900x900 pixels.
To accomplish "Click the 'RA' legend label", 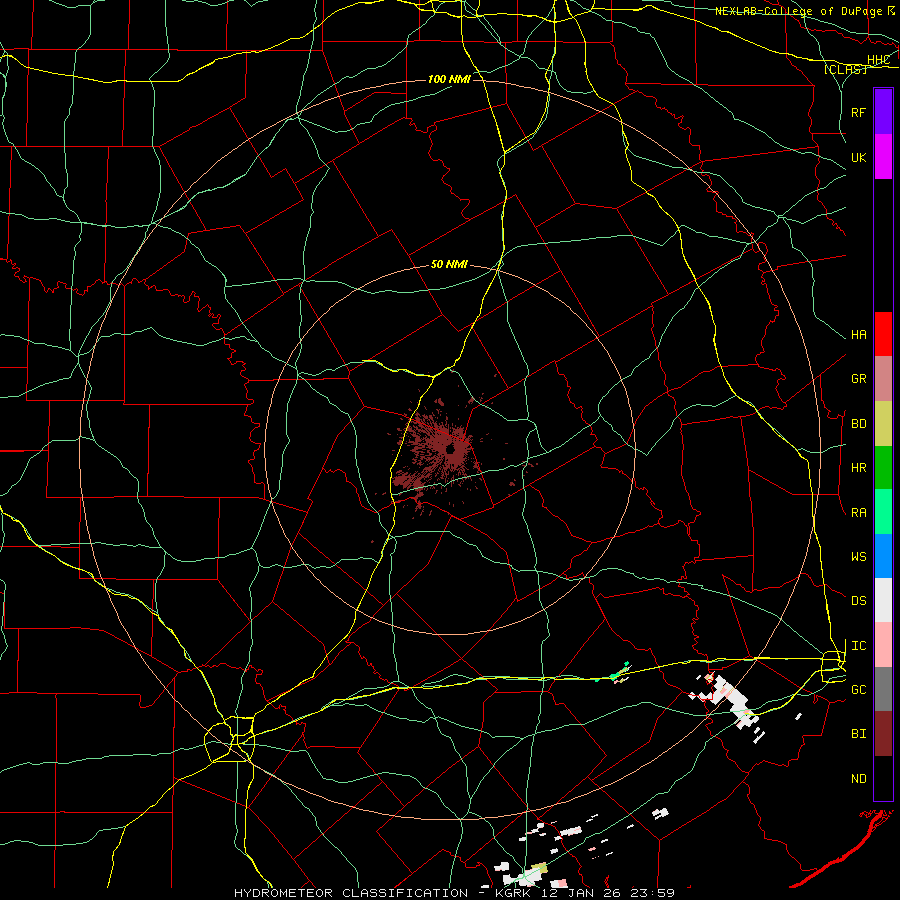I will pos(859,513).
